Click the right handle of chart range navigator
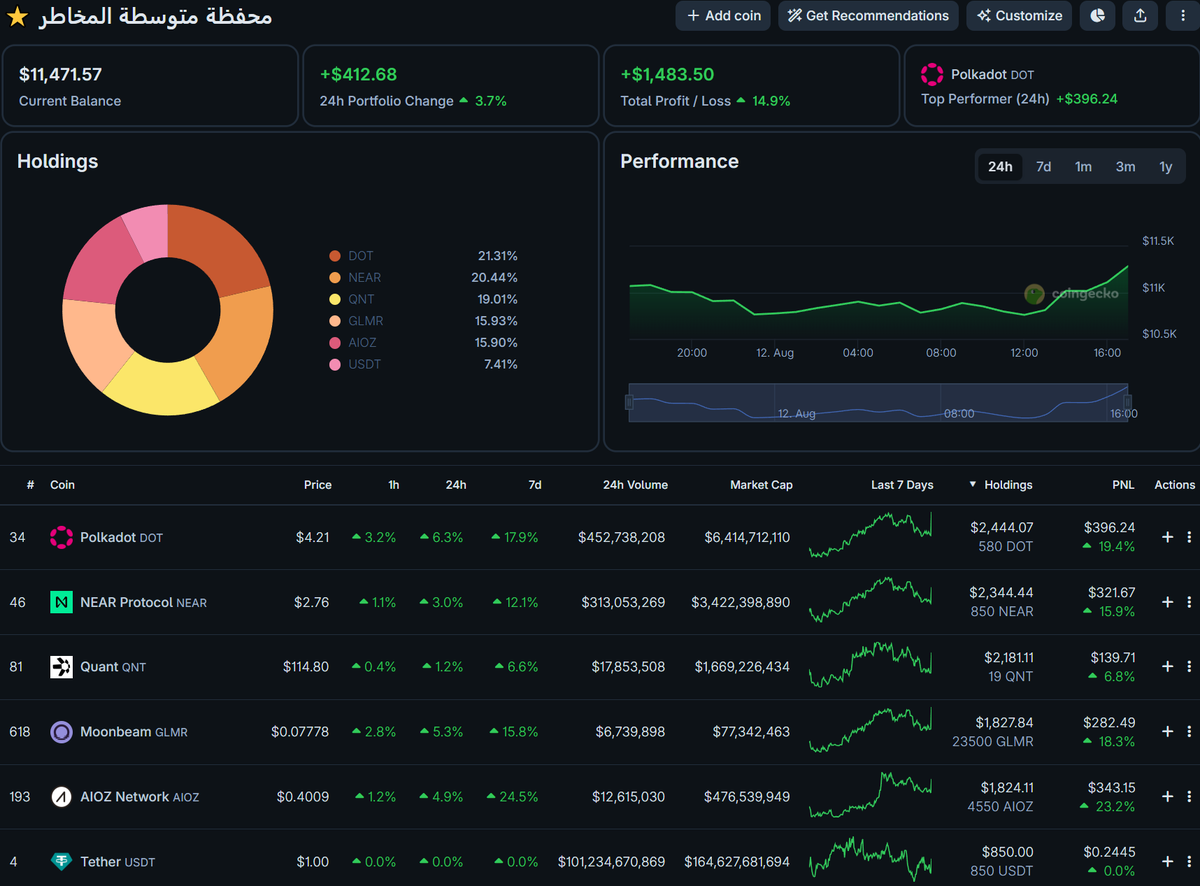The image size is (1200, 886). coord(1128,402)
